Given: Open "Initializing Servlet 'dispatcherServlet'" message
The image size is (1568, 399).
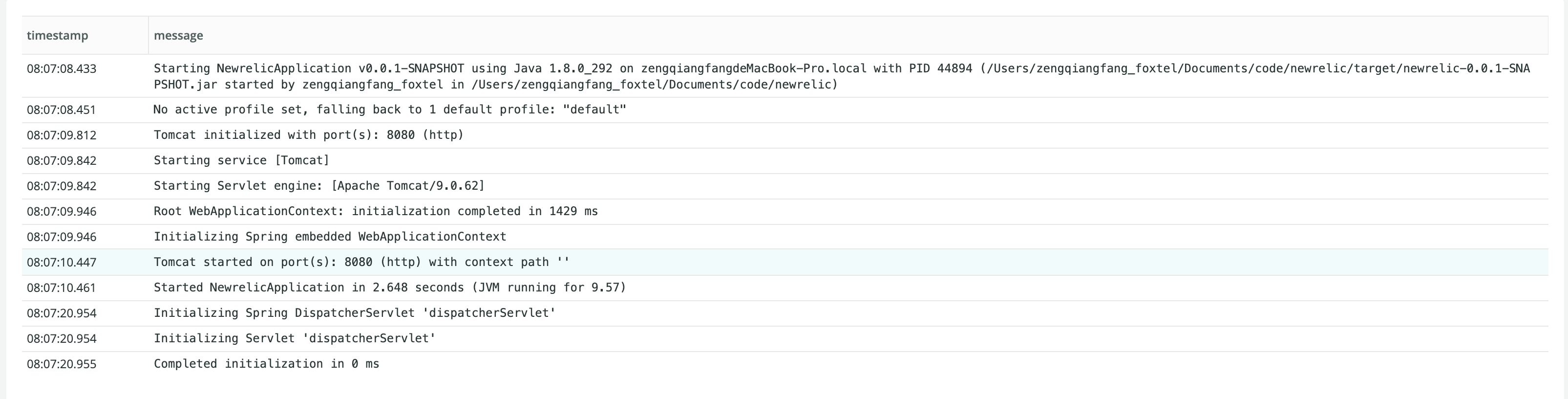Looking at the screenshot, I should click(x=295, y=338).
